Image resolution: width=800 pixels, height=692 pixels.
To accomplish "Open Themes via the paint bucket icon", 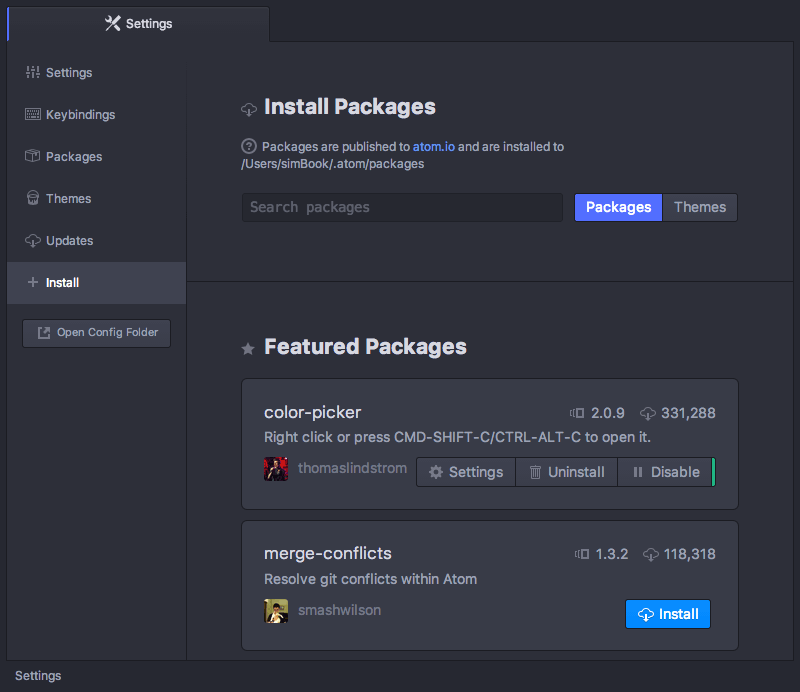I will tap(33, 198).
